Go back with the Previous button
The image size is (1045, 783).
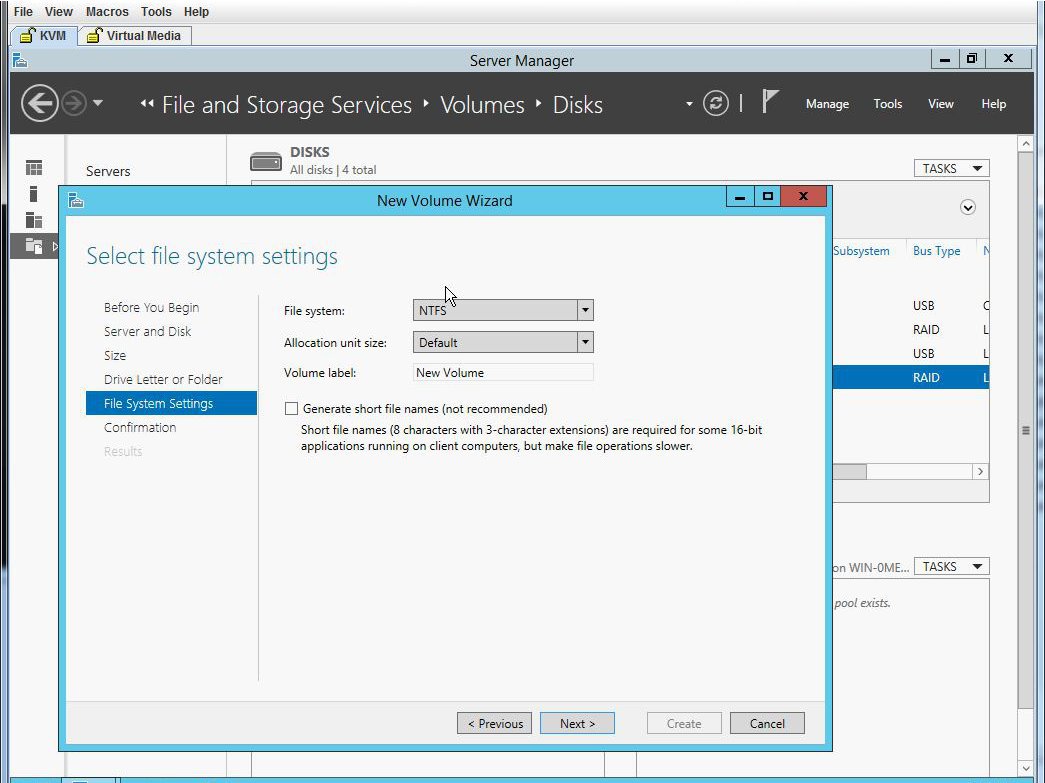(x=495, y=724)
